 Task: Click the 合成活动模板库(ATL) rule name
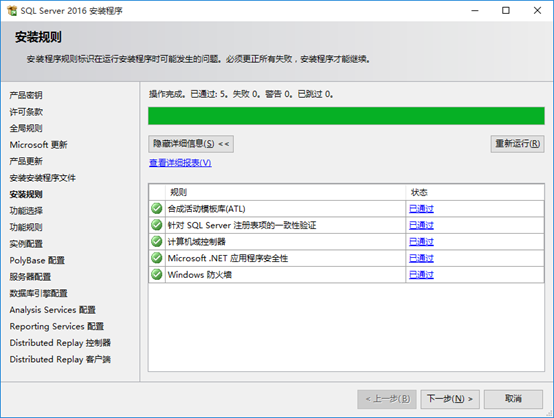click(206, 209)
